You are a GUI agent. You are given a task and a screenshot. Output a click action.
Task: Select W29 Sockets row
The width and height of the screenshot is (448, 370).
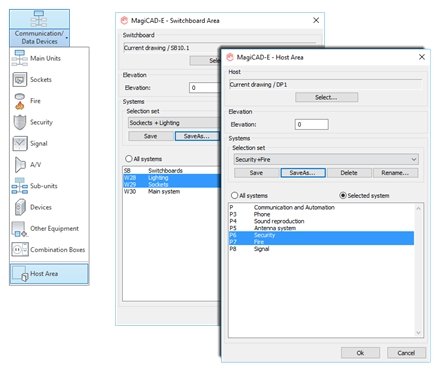(x=172, y=184)
